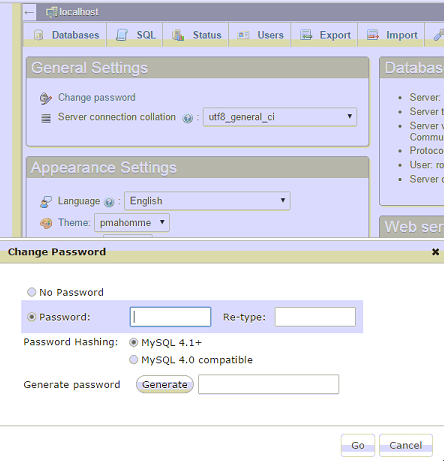Click the Change Password dialog title

(57, 252)
